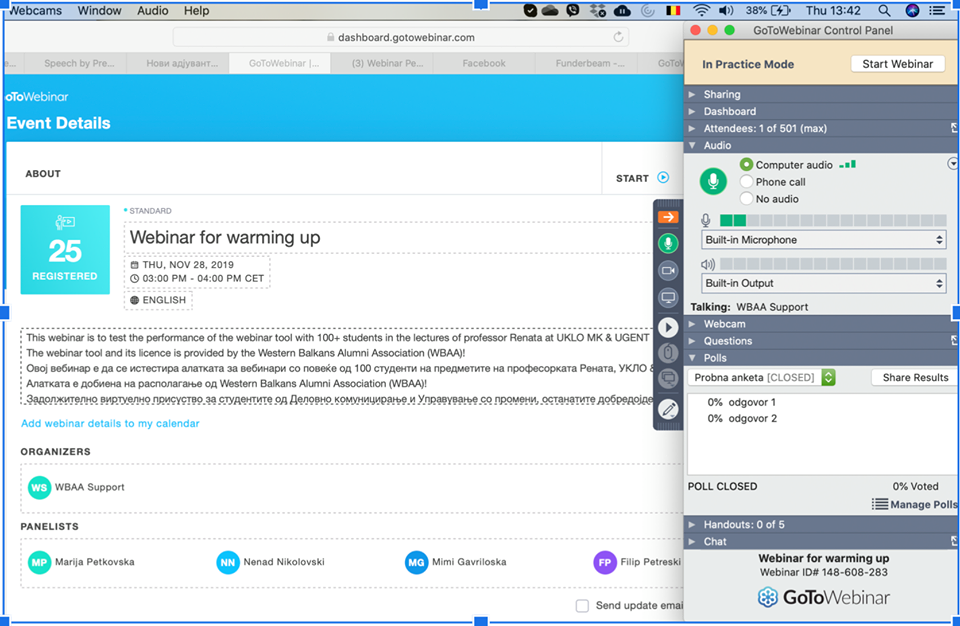
Task: Open Siri from the menu bar
Action: coord(912,10)
